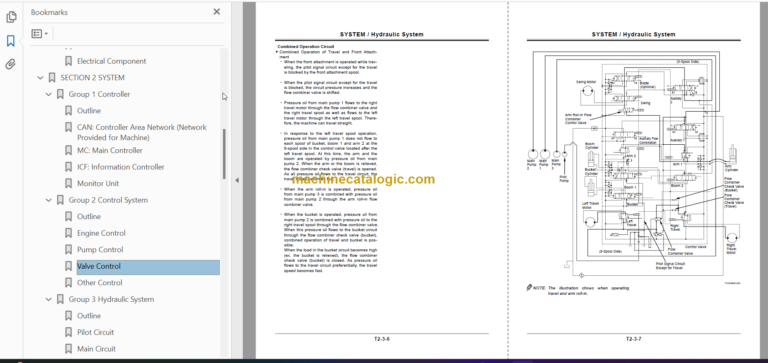Click bookmark icon beside Main Circuit
768x363 pixels.
pos(69,349)
